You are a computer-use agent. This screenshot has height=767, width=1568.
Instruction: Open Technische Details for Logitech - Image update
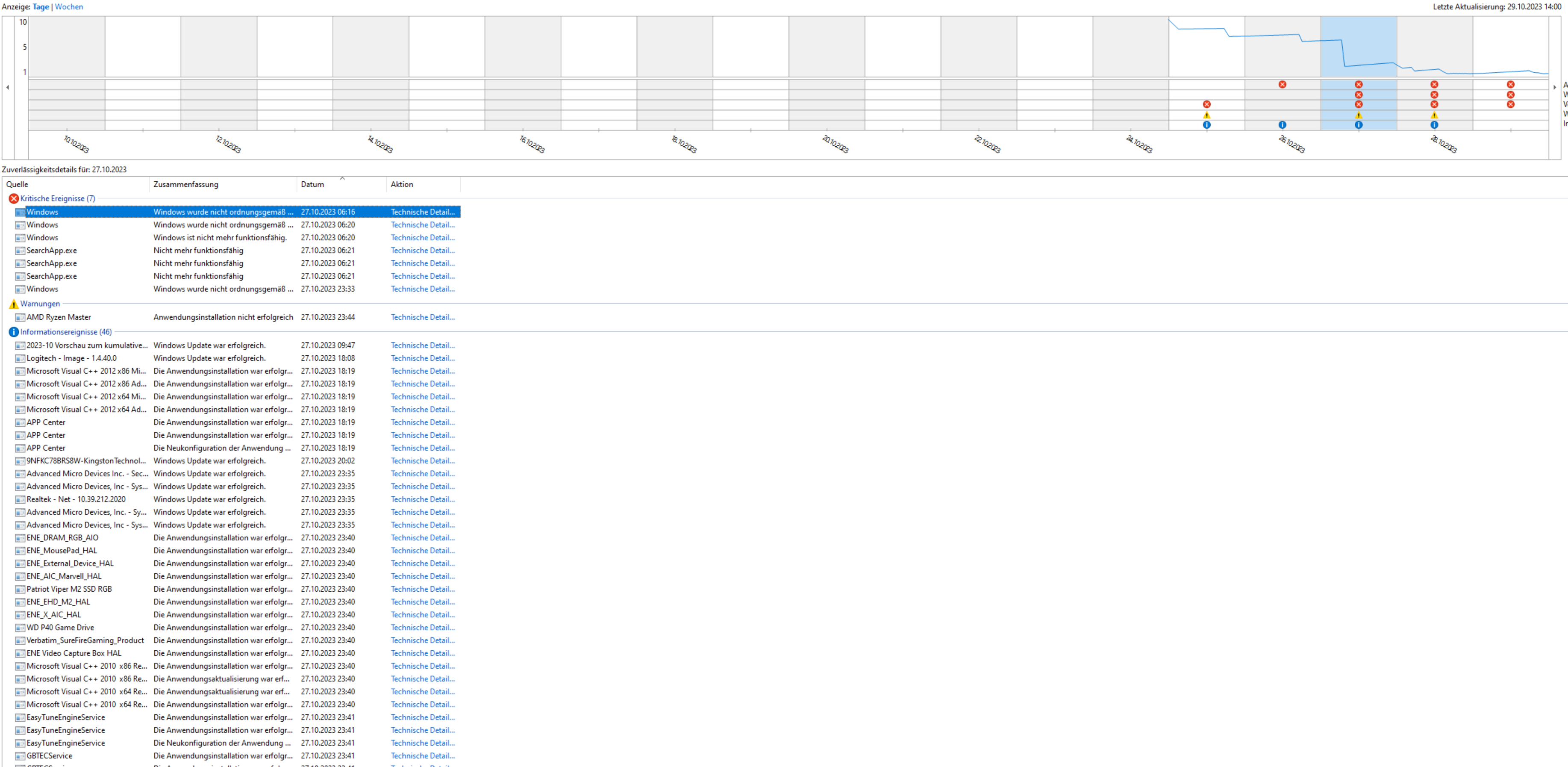click(422, 358)
